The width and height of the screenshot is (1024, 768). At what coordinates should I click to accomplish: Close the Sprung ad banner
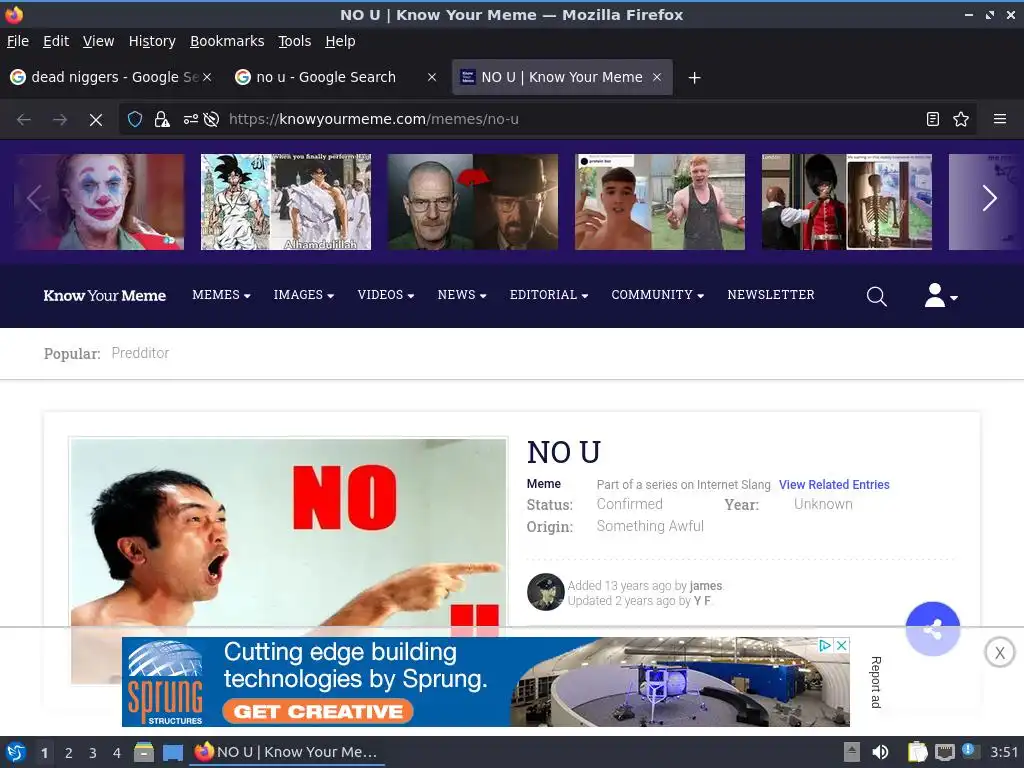[x=842, y=645]
